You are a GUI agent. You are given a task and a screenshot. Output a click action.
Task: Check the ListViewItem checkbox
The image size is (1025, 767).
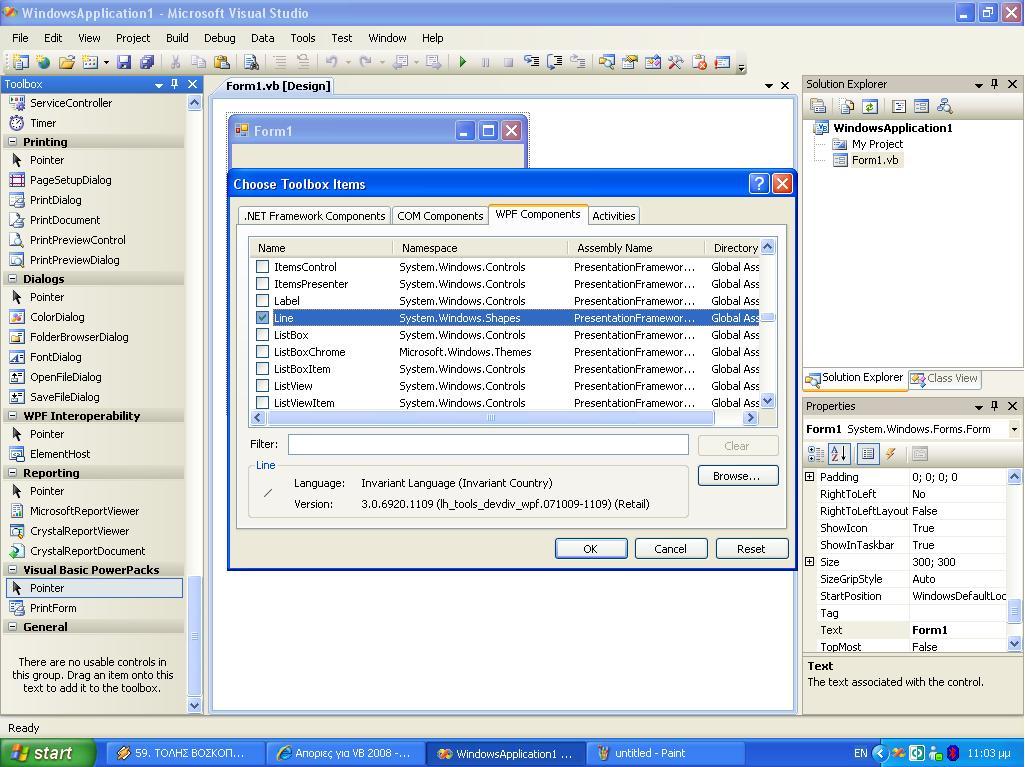point(262,403)
